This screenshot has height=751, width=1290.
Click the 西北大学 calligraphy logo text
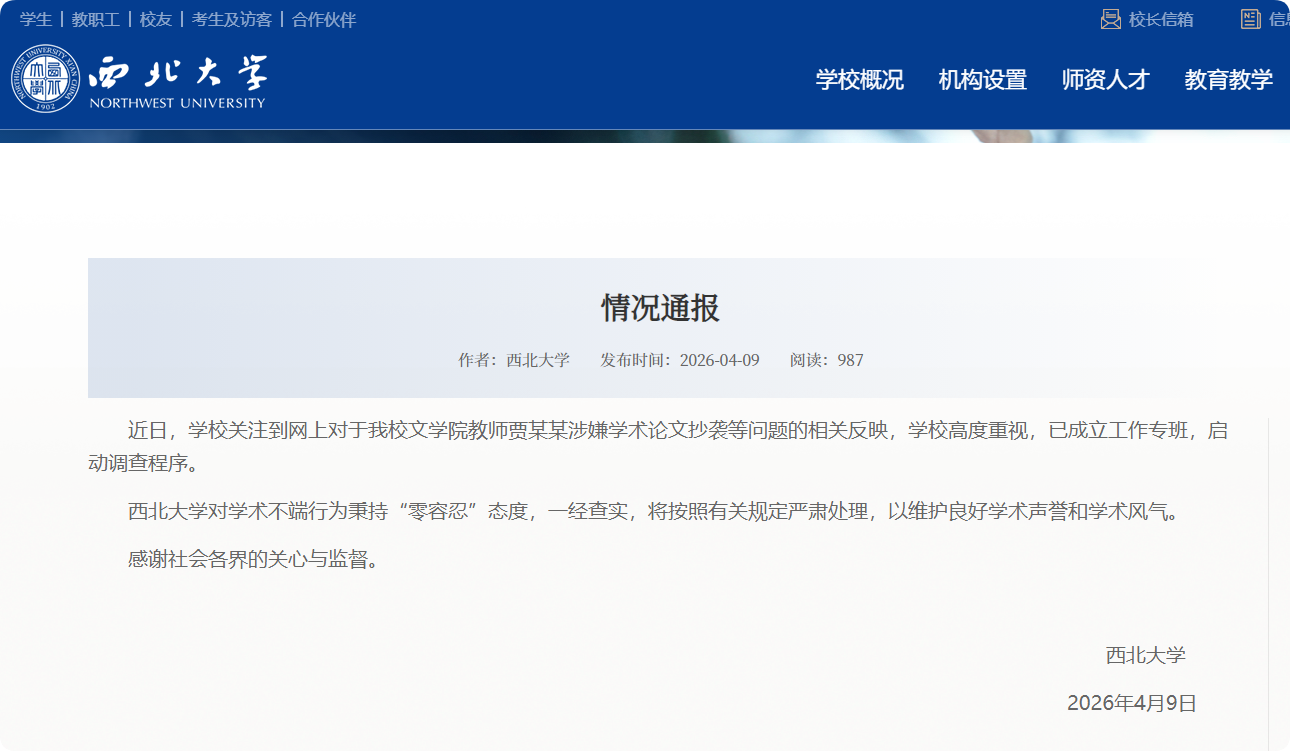click(x=178, y=73)
